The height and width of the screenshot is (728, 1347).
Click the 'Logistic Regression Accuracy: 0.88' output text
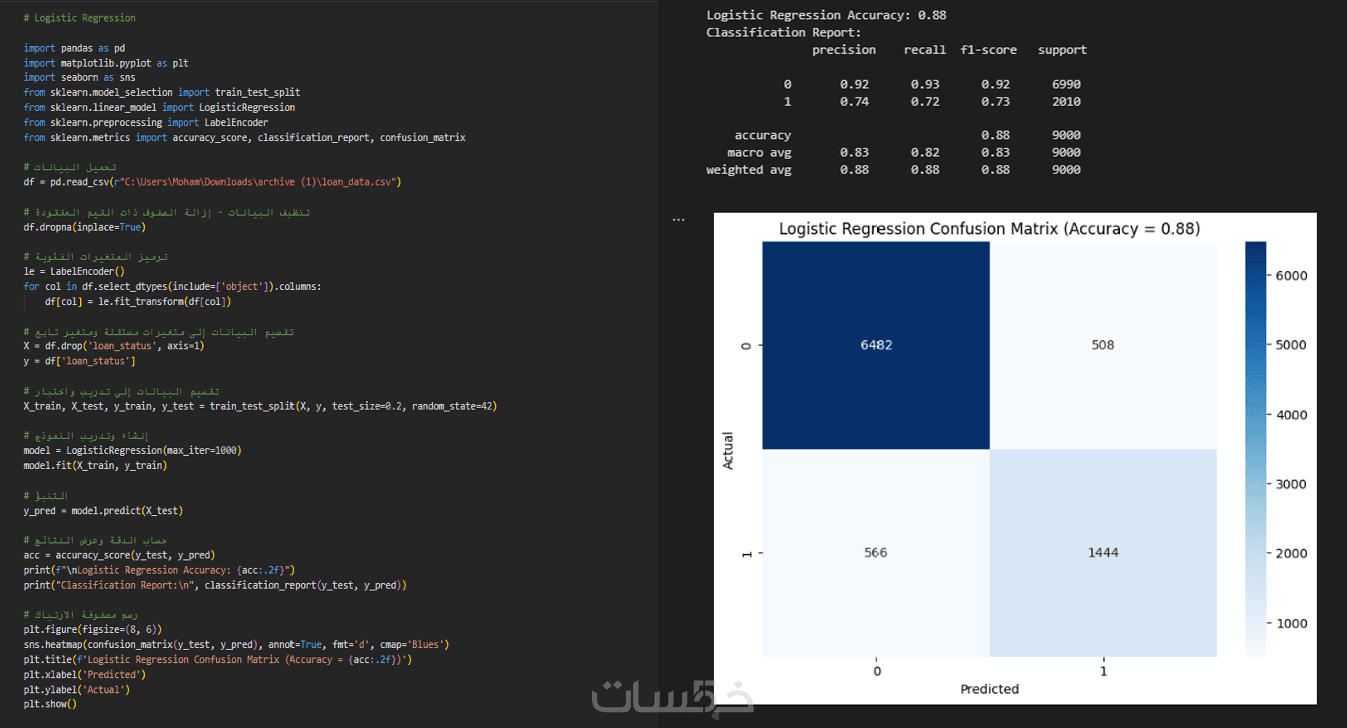point(826,15)
